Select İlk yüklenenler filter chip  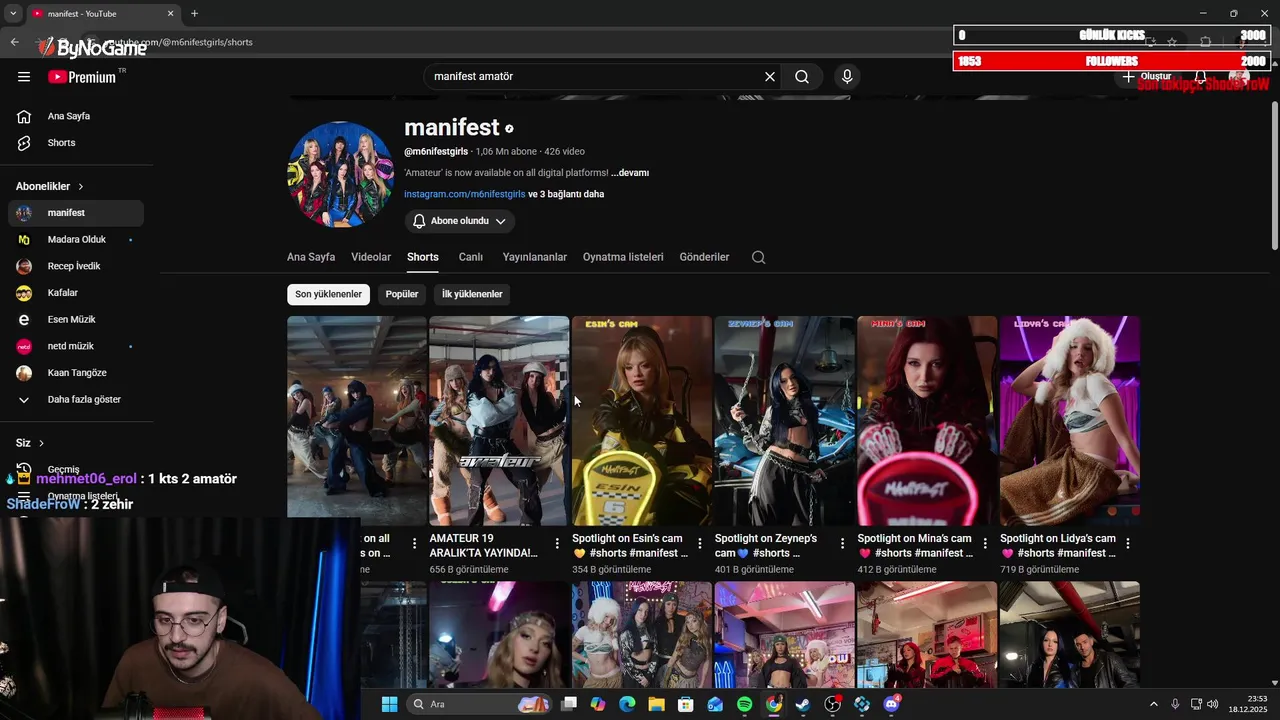tap(472, 294)
